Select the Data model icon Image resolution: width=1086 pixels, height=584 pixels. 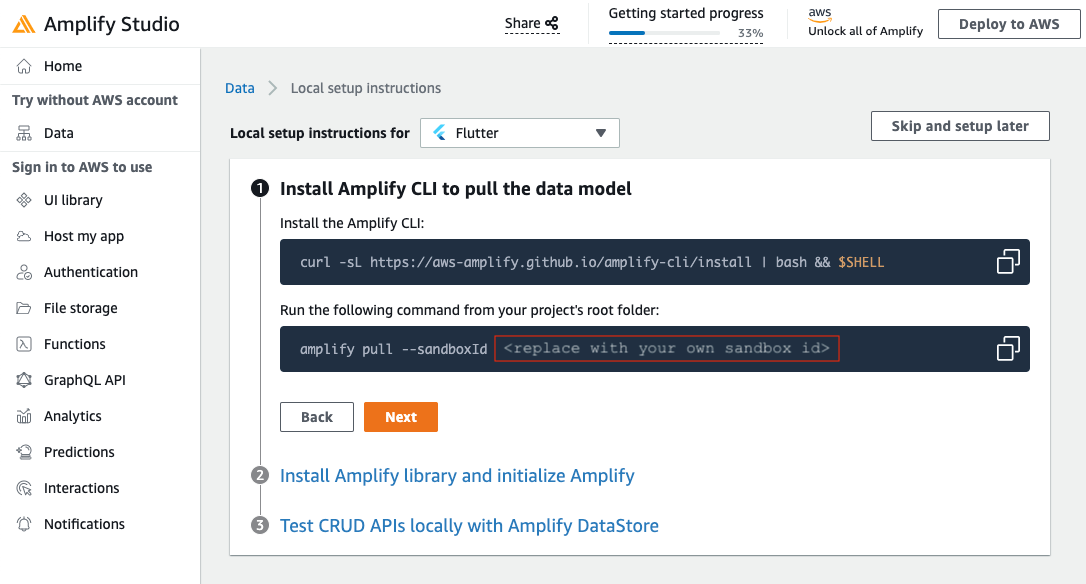coord(24,133)
